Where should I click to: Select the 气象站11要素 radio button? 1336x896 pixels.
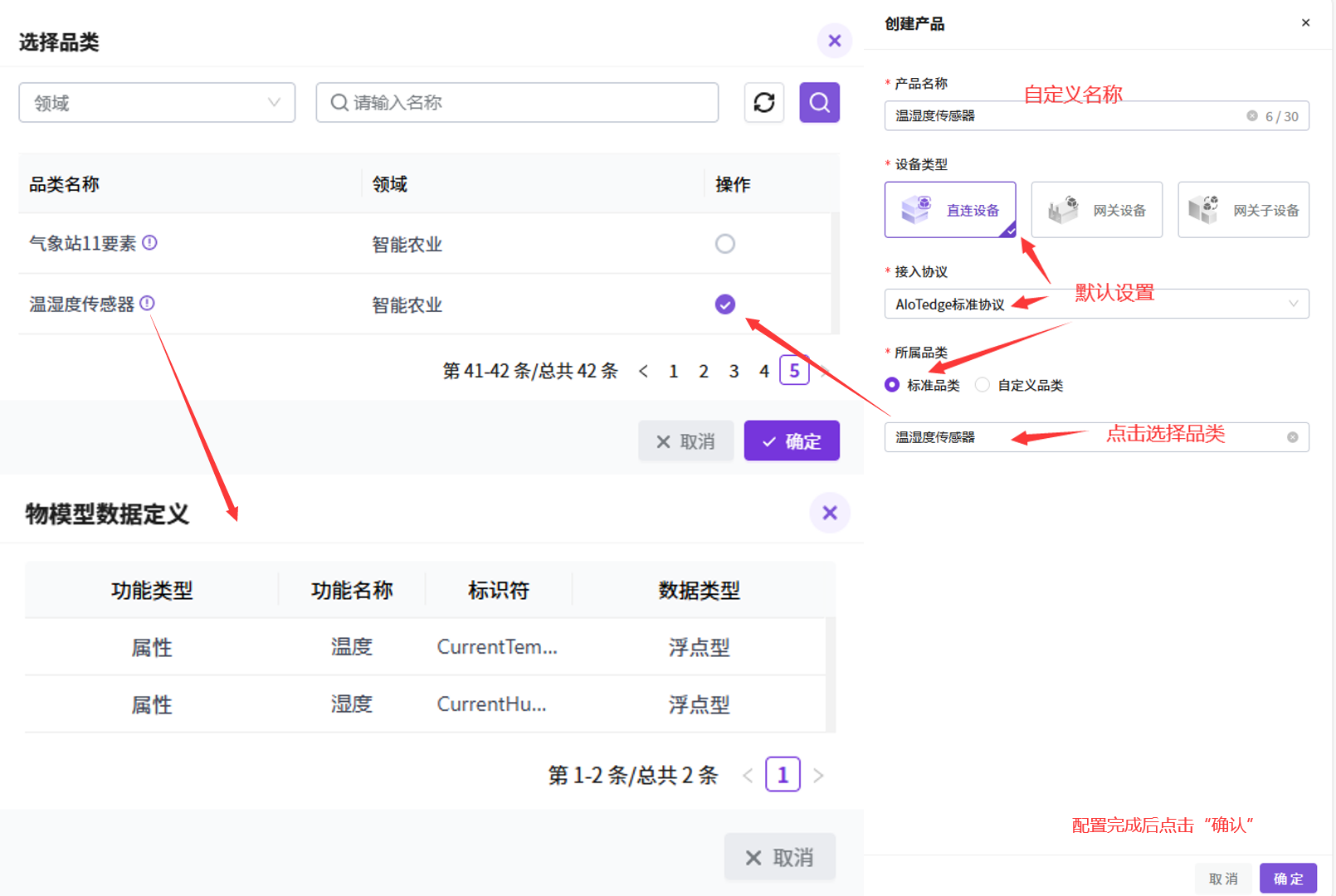[724, 244]
